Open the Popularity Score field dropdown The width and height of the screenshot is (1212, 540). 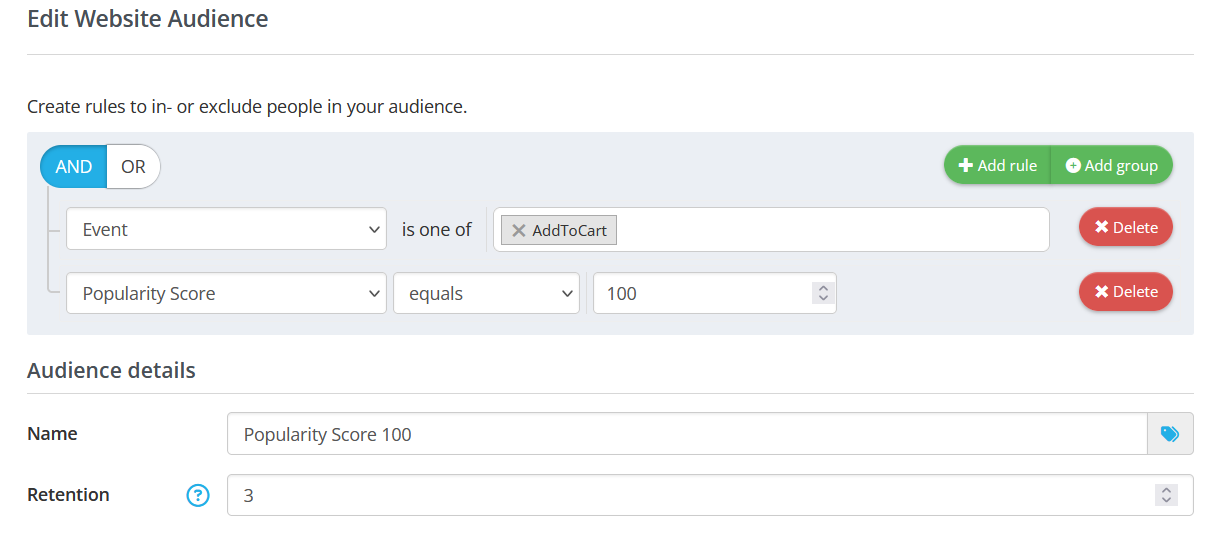point(226,293)
